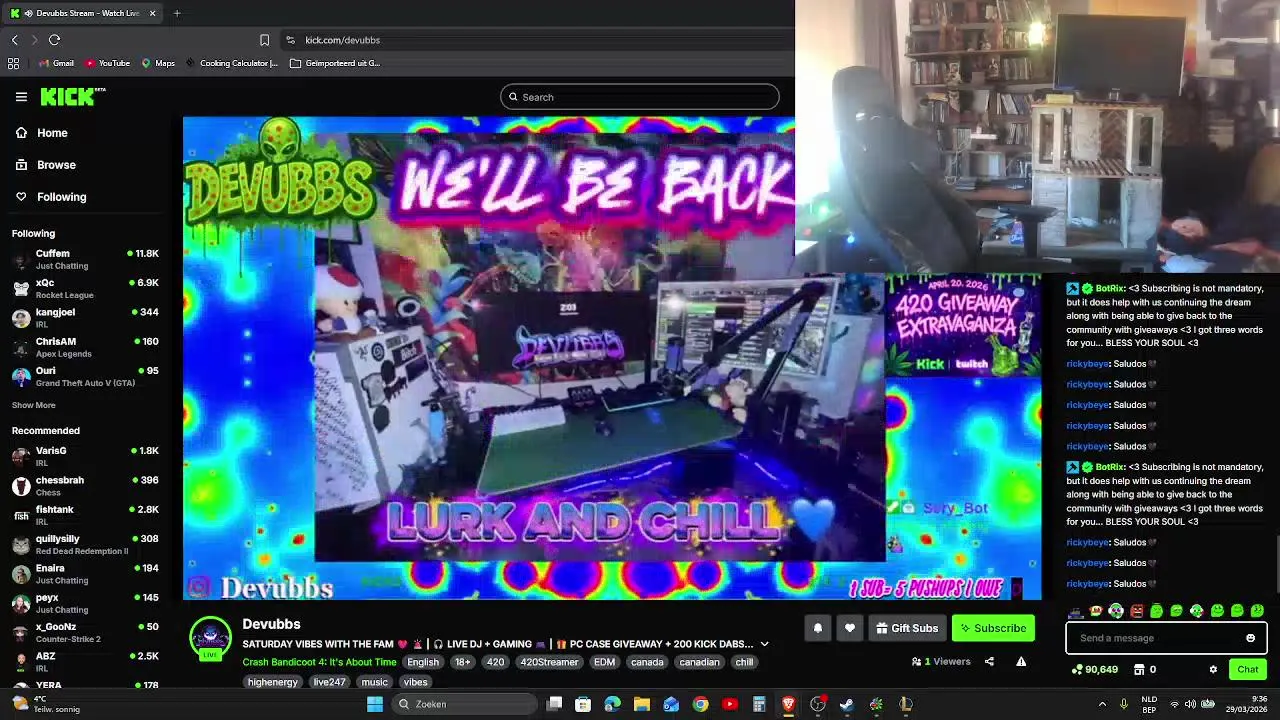Click the 1 Viewers count
Viewport: 1280px width, 720px height.
point(941,661)
